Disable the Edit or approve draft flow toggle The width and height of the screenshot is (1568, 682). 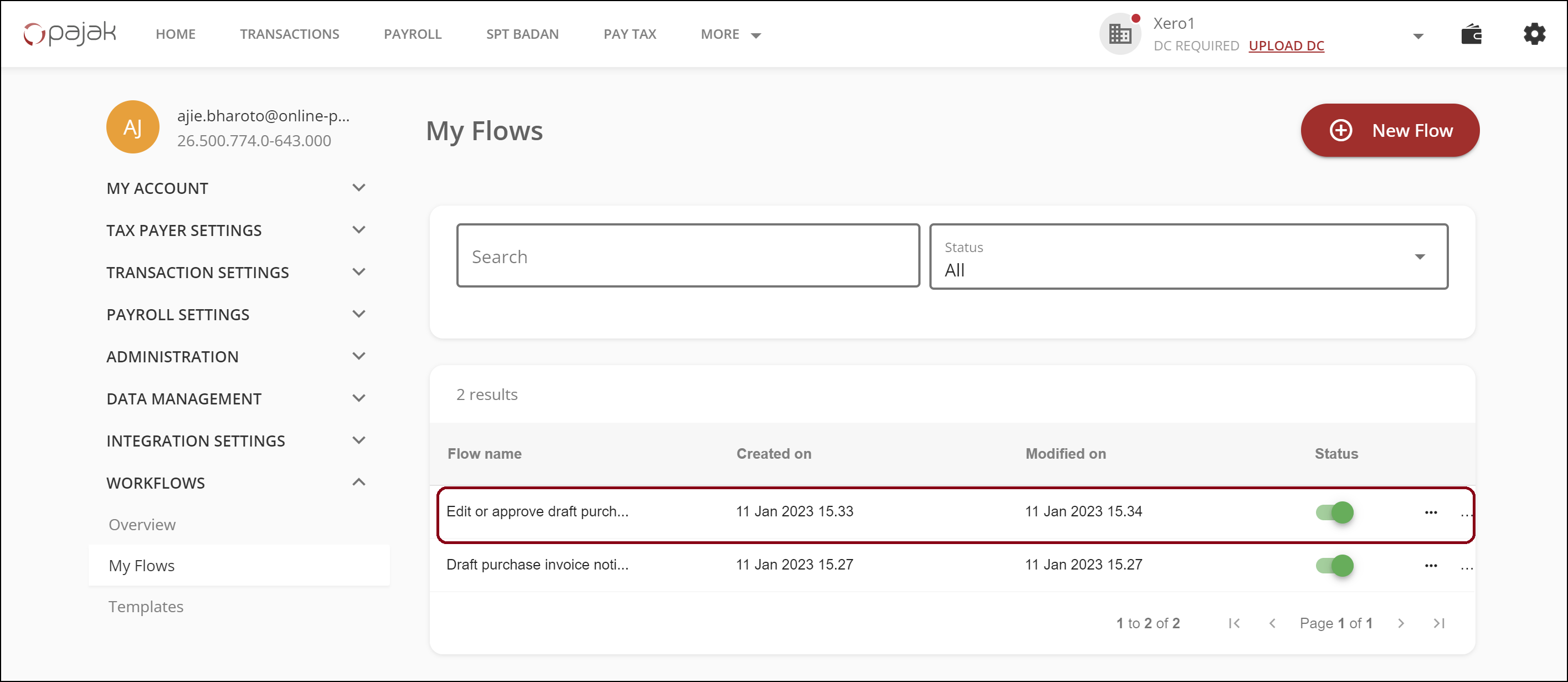point(1334,512)
